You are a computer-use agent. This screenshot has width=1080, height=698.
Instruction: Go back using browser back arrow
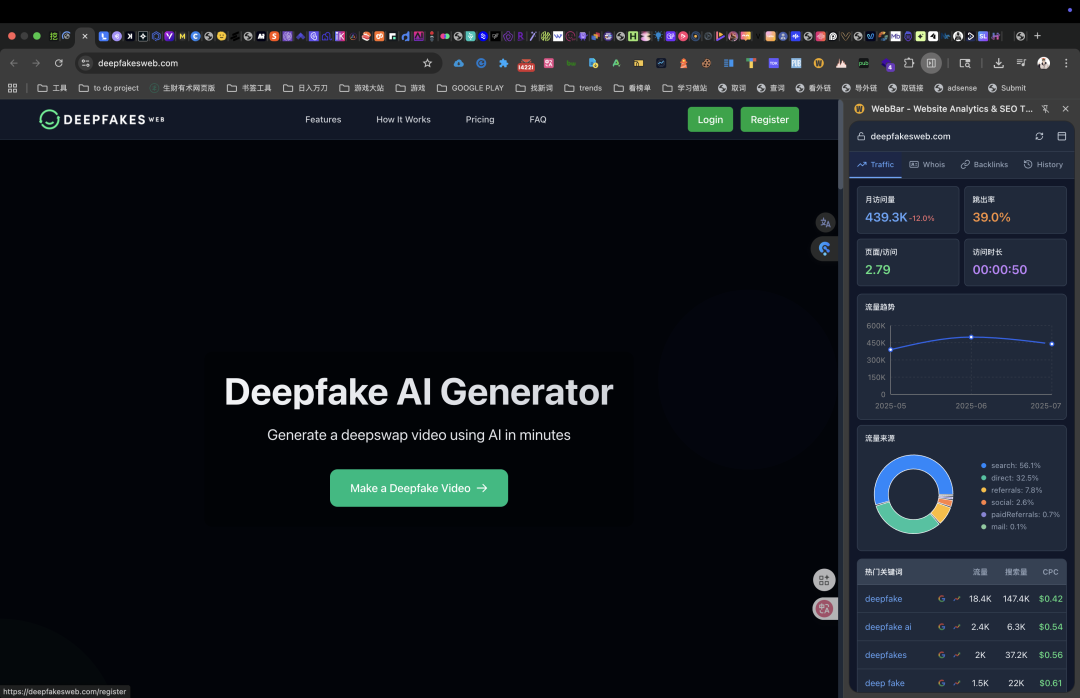click(14, 63)
